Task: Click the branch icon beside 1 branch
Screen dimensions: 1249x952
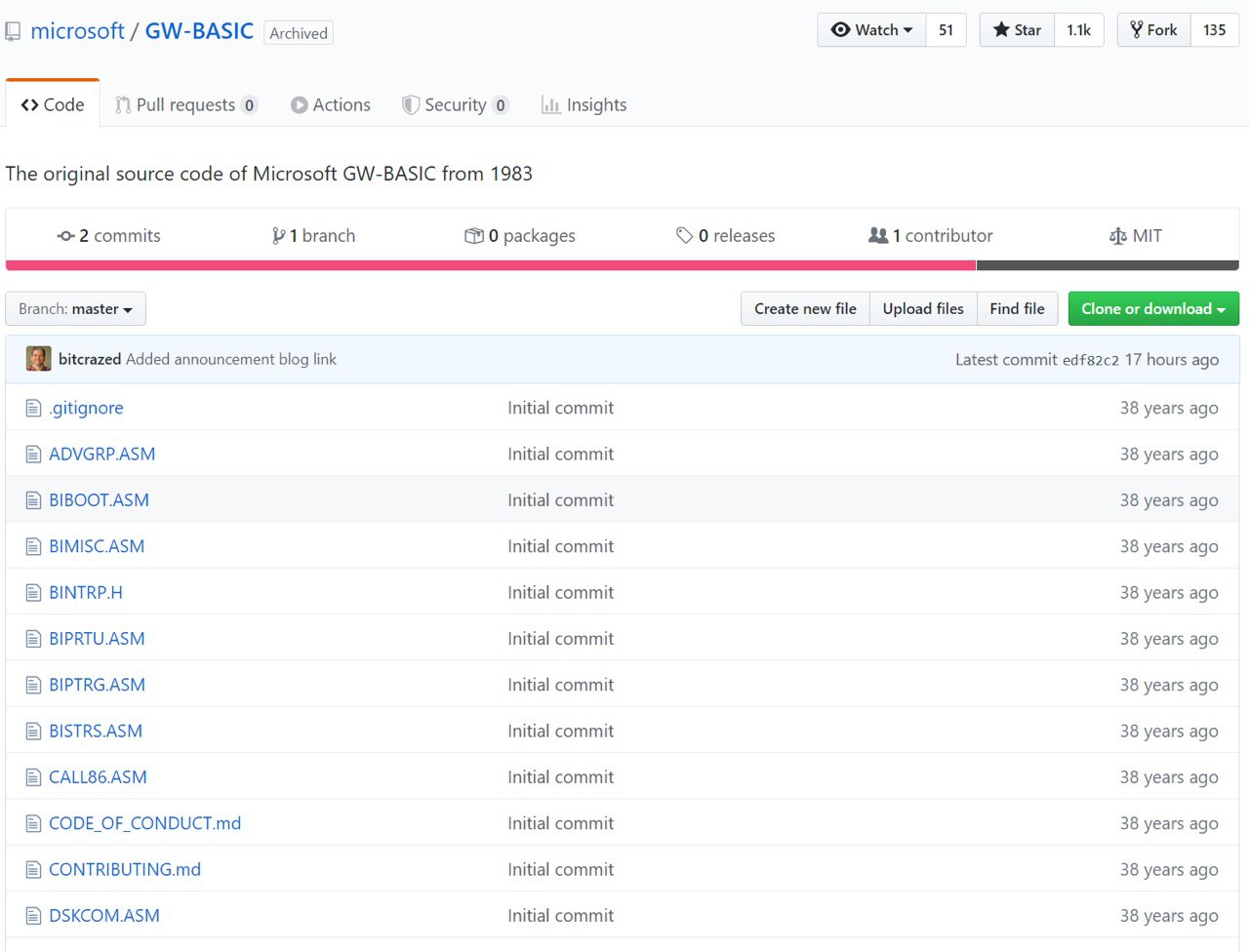Action: [x=279, y=236]
